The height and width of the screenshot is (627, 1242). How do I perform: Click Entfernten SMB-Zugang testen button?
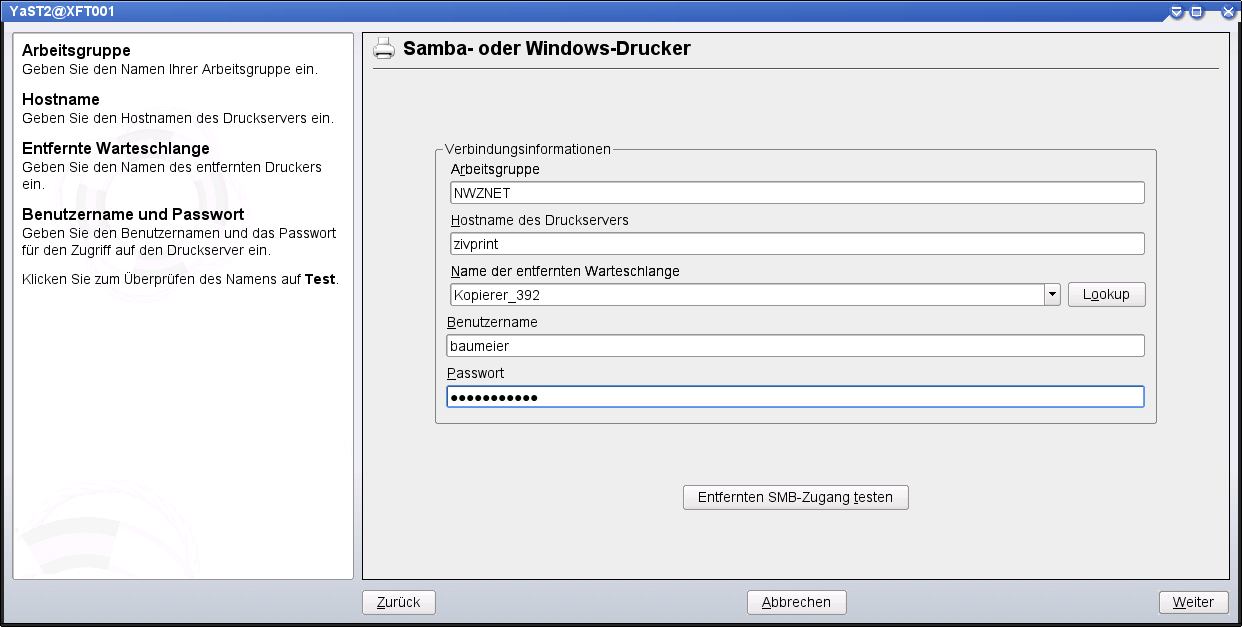[x=795, y=497]
